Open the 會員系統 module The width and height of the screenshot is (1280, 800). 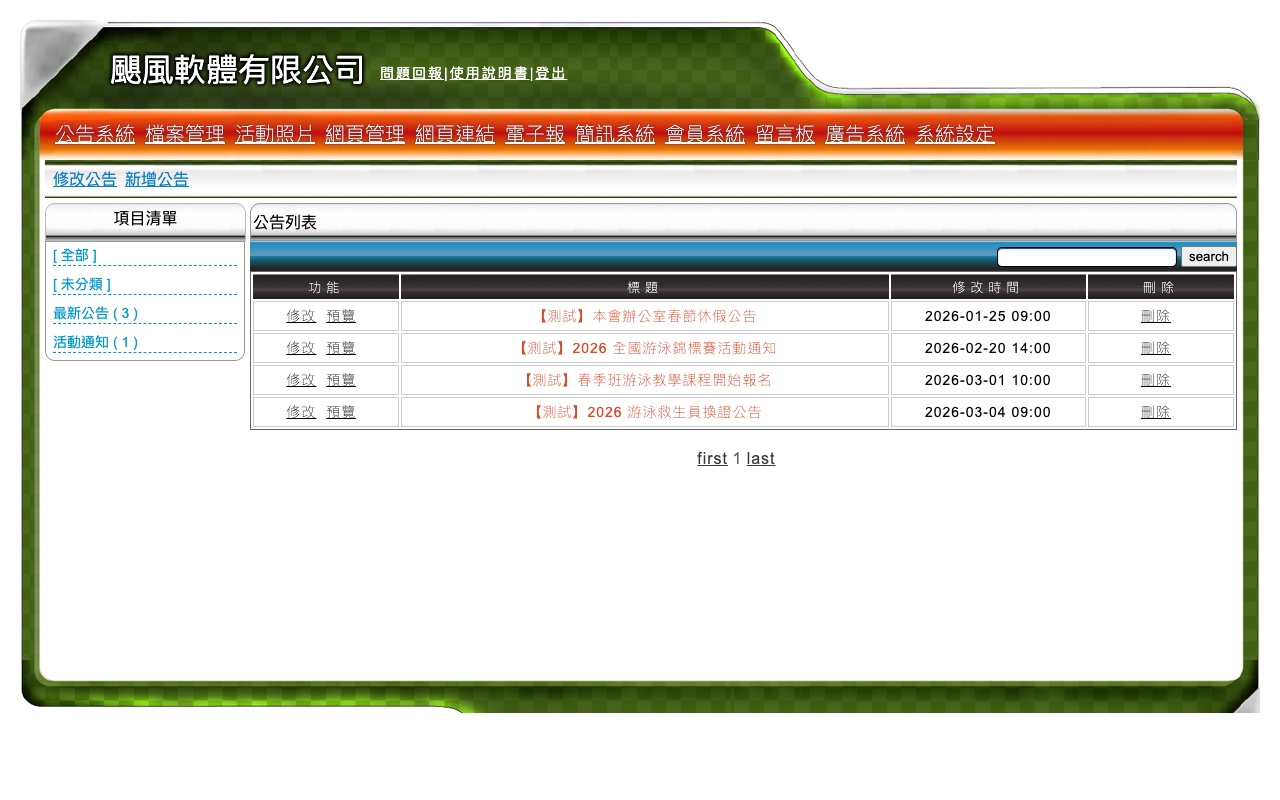(x=705, y=134)
